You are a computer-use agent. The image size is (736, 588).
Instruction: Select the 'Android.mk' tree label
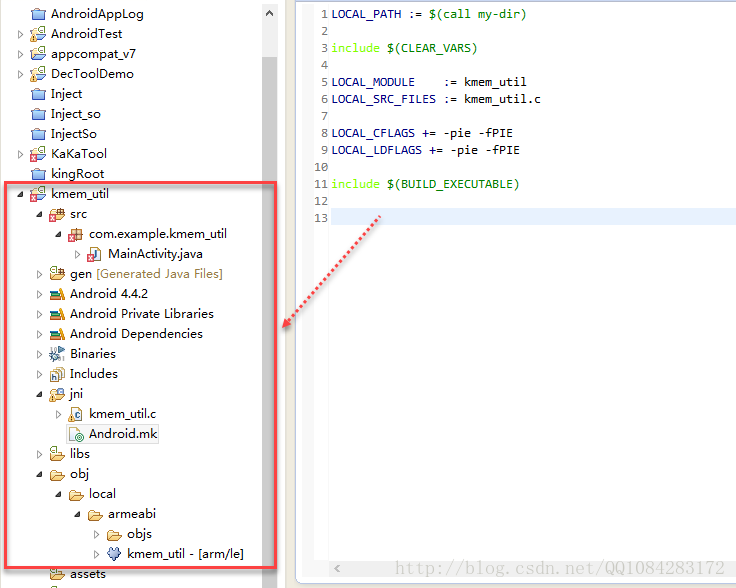point(123,434)
